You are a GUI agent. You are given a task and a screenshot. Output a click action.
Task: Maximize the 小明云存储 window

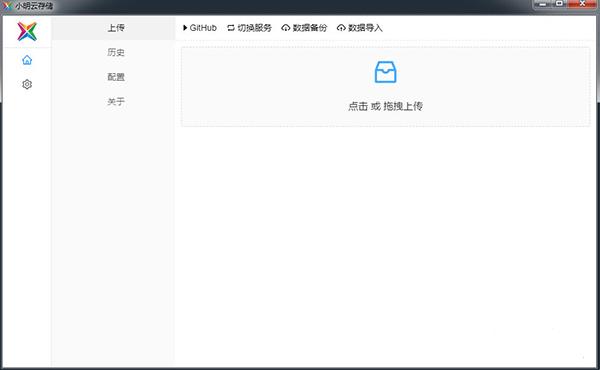point(559,4)
